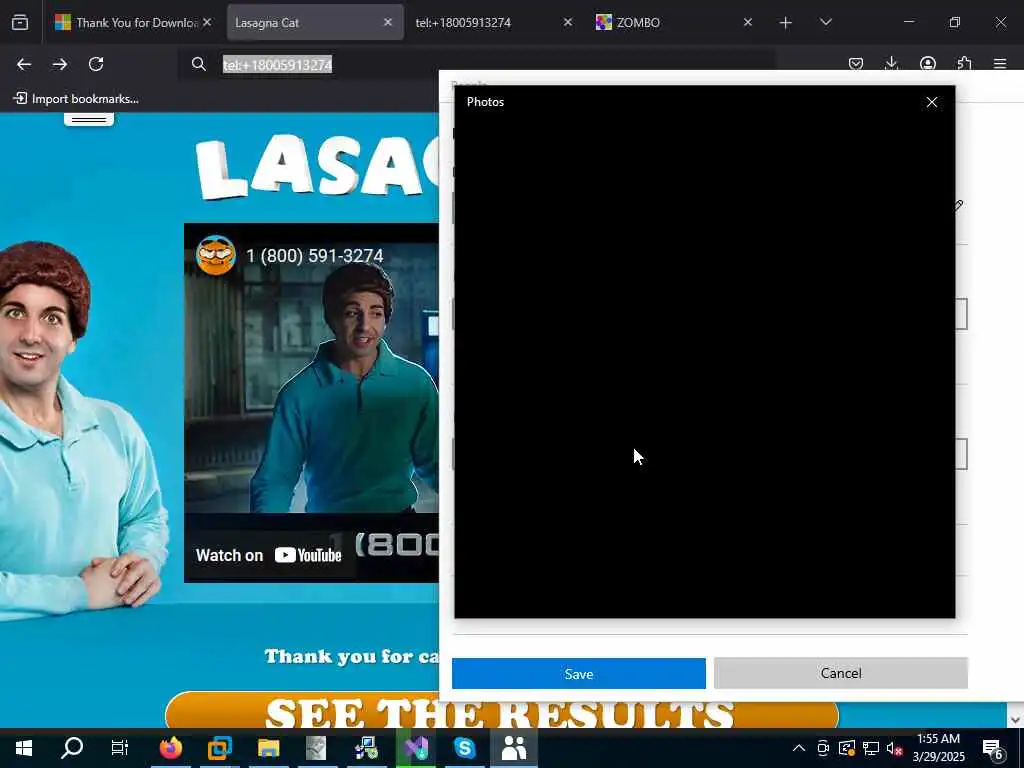Click the search magnifier in address bar
Image resolution: width=1024 pixels, height=768 pixels.
click(199, 64)
